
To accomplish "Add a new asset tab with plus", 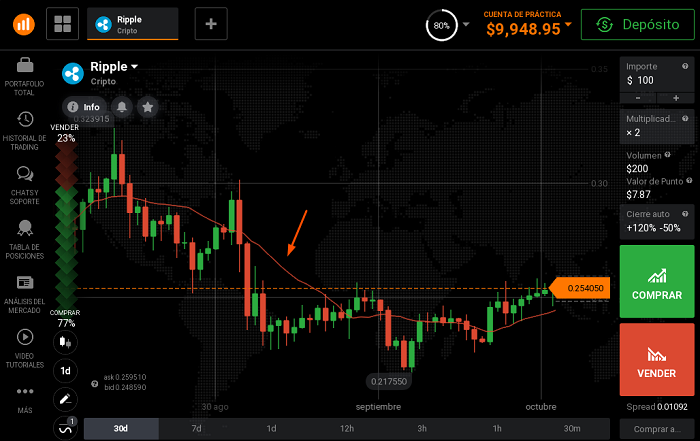I will (x=211, y=24).
